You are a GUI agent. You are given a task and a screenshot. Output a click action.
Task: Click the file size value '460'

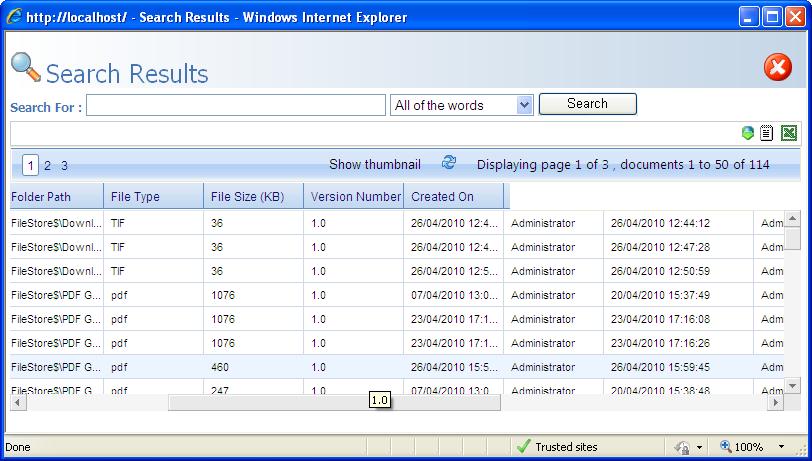220,367
